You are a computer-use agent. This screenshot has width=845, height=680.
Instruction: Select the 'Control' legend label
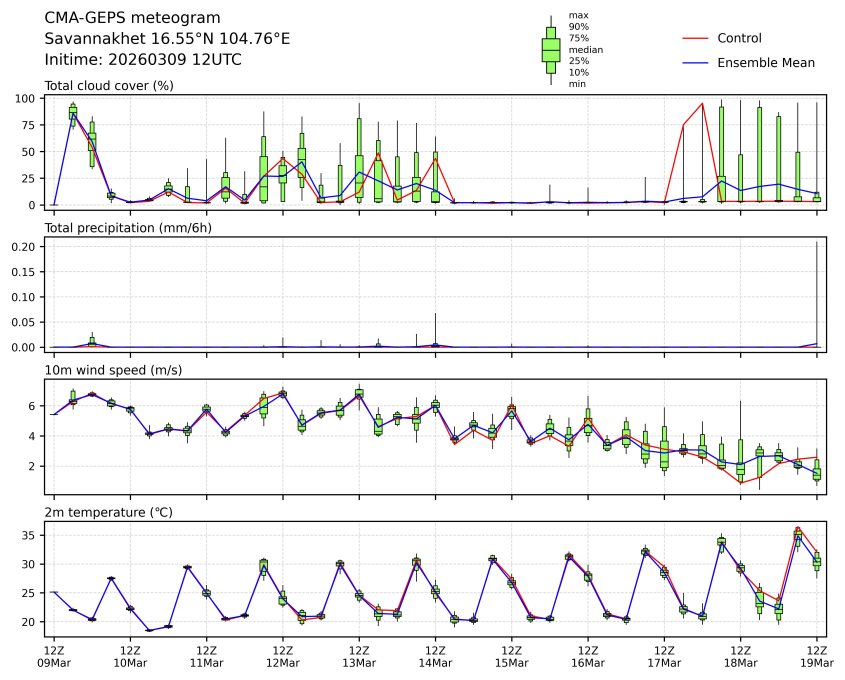(x=739, y=38)
